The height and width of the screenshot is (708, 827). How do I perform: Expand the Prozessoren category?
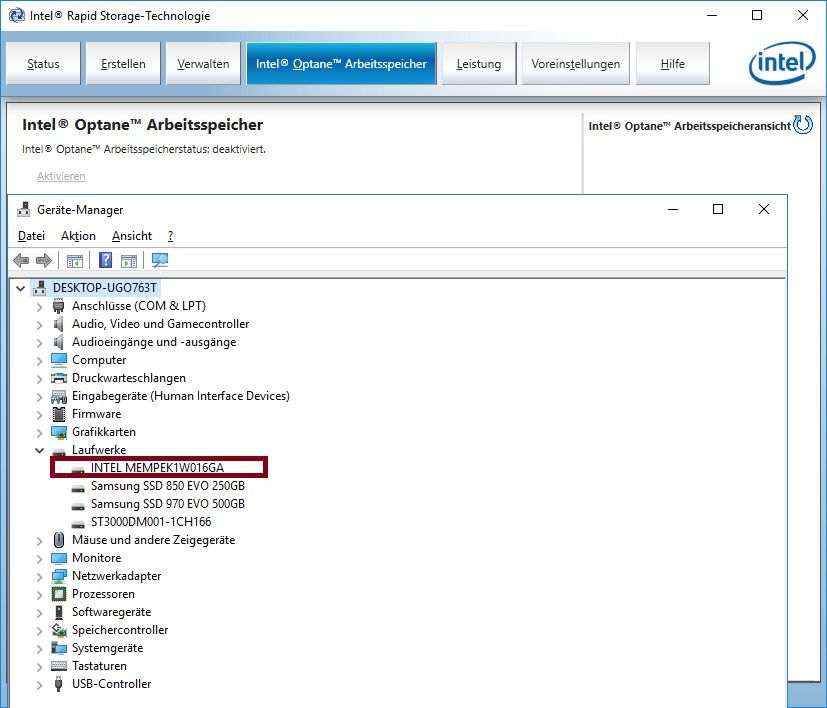(x=40, y=595)
